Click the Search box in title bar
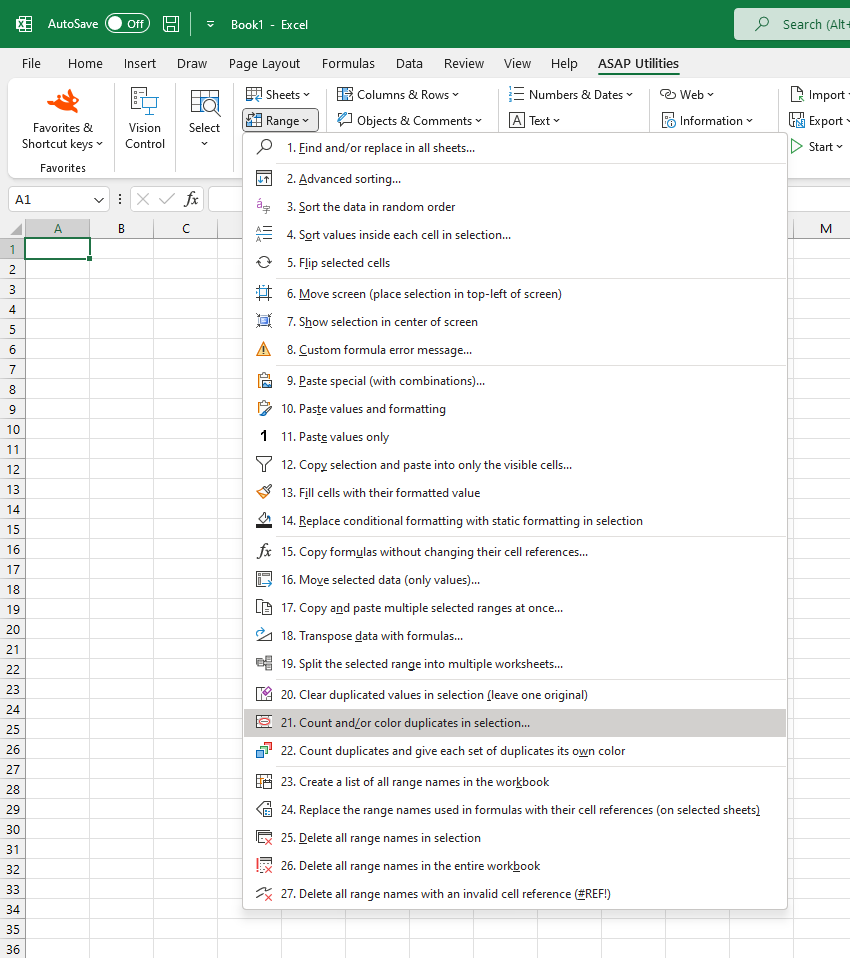Image resolution: width=850 pixels, height=958 pixels. click(793, 24)
